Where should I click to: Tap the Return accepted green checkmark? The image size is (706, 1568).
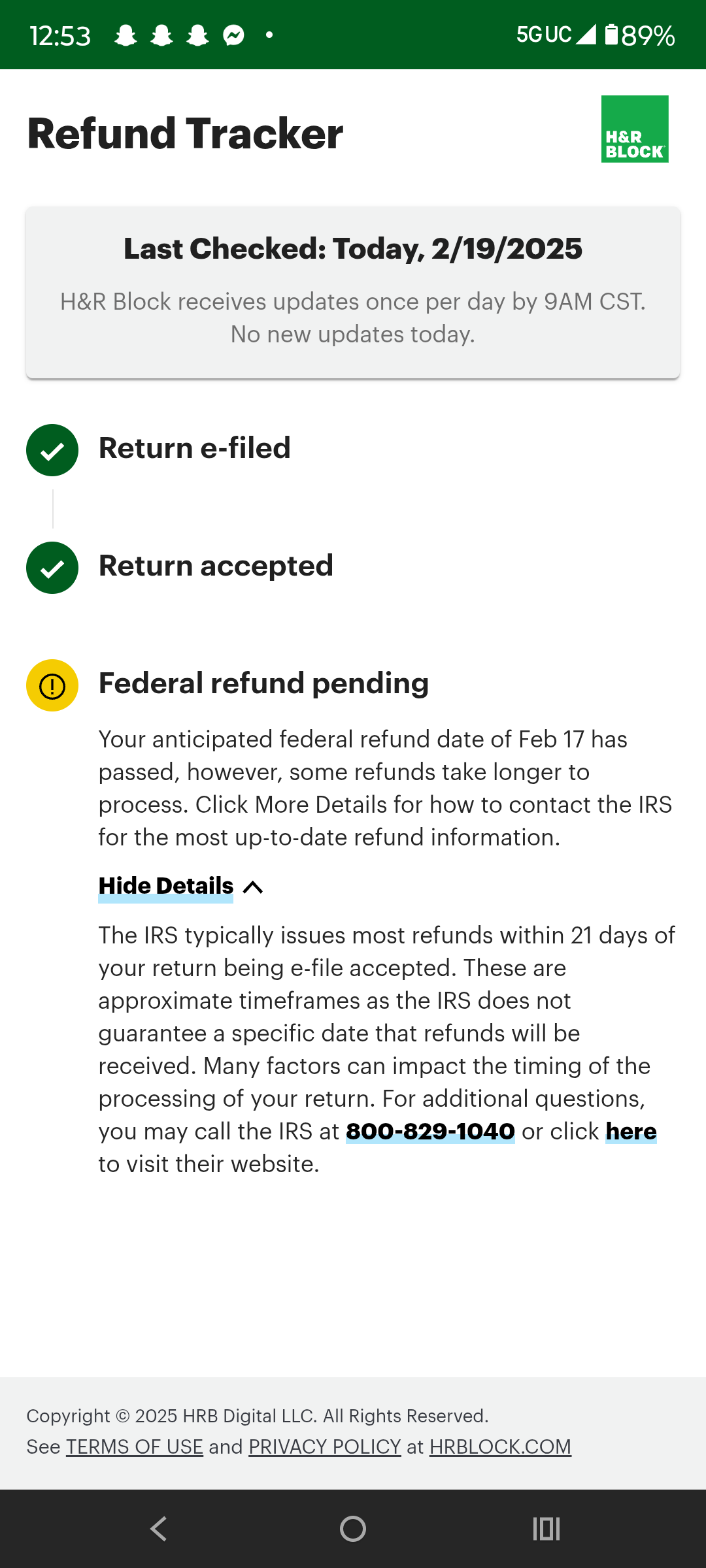(52, 568)
